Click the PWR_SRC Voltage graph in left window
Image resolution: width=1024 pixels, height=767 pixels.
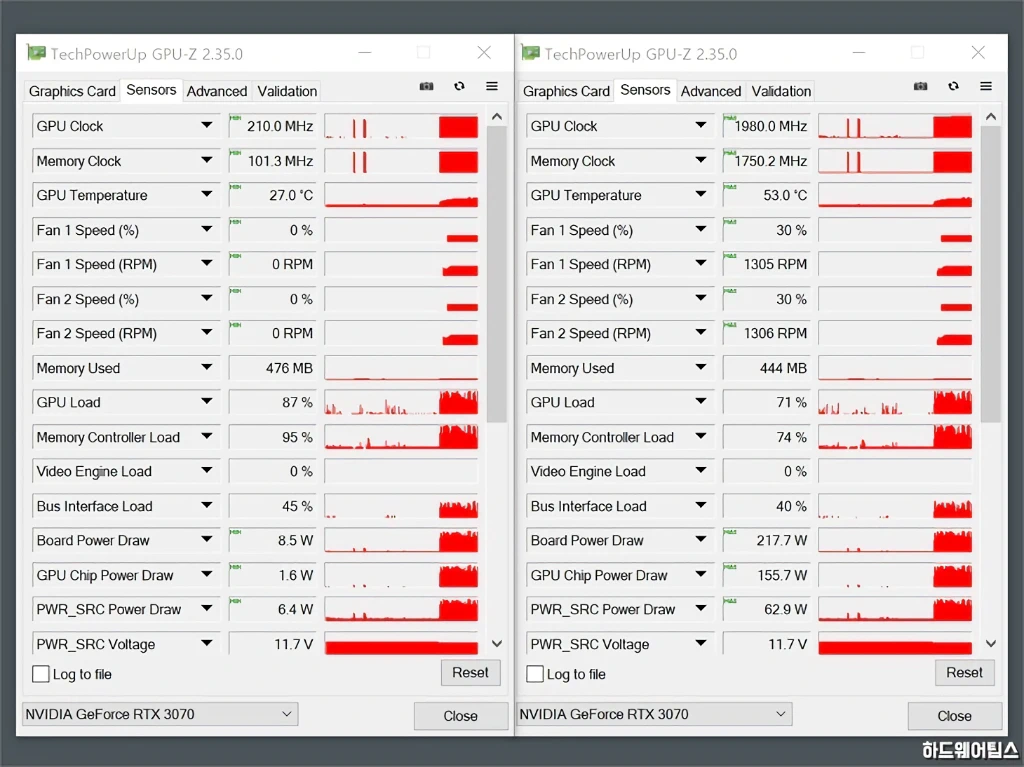[401, 644]
